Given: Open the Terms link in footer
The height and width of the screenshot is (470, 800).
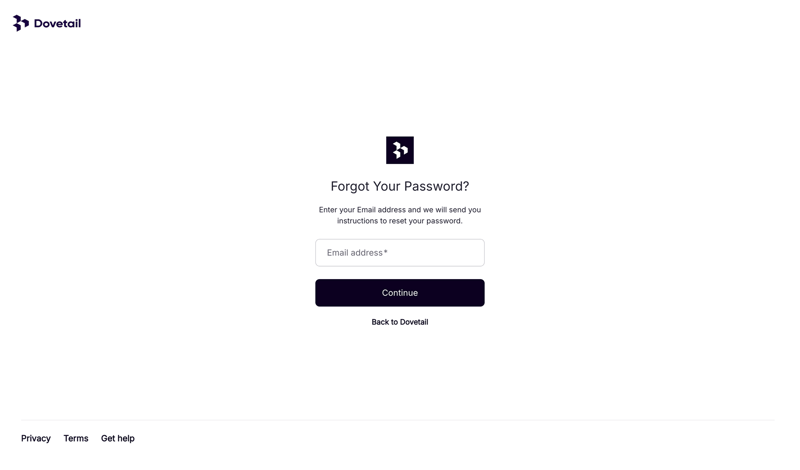Looking at the screenshot, I should point(76,438).
